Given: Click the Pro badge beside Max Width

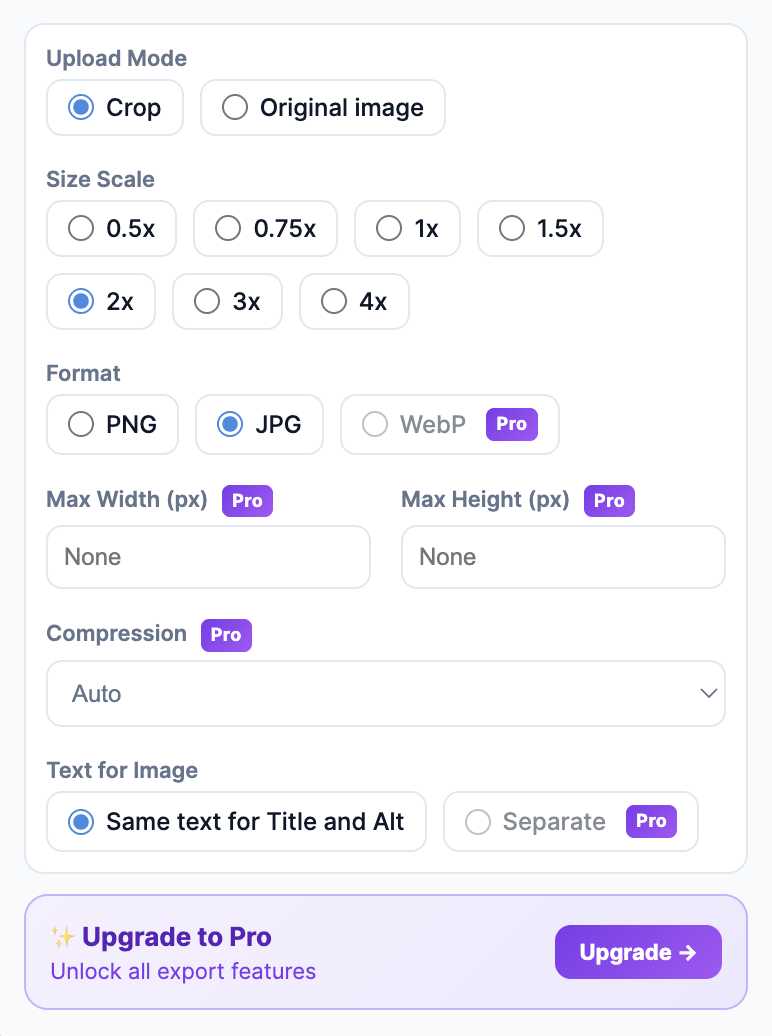Looking at the screenshot, I should [x=246, y=500].
